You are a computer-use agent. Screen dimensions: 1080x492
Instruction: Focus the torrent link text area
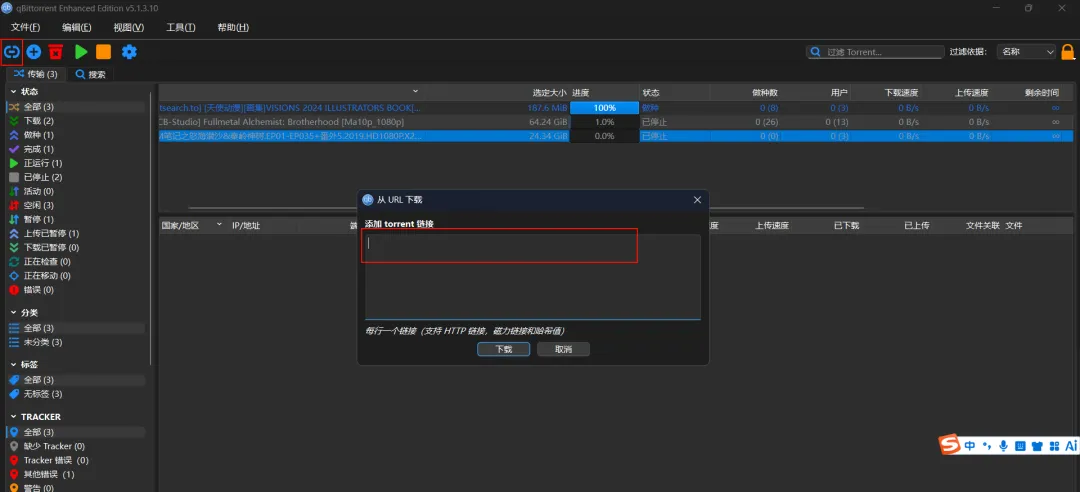pyautogui.click(x=532, y=277)
